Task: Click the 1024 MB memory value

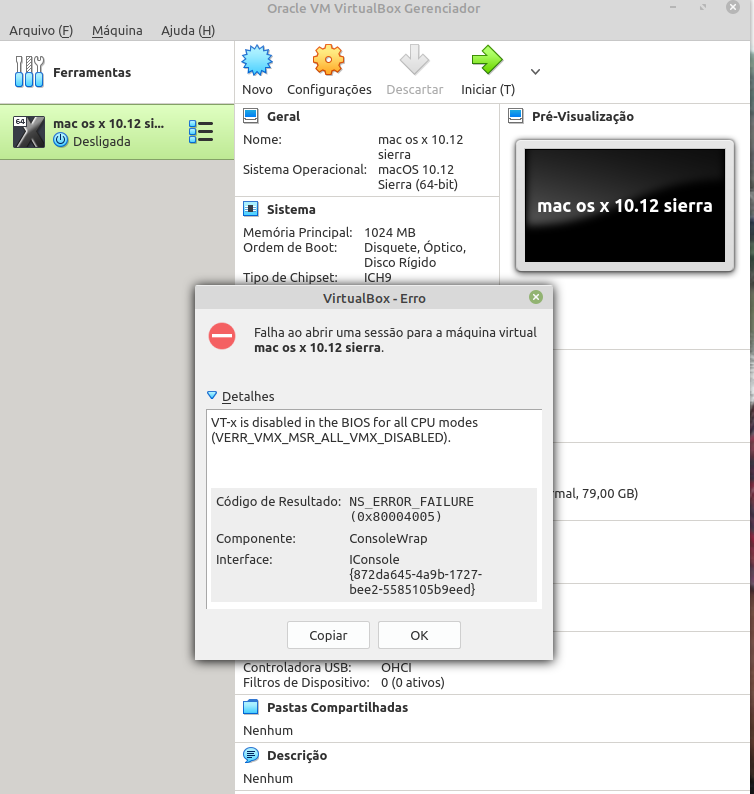Action: coord(389,232)
